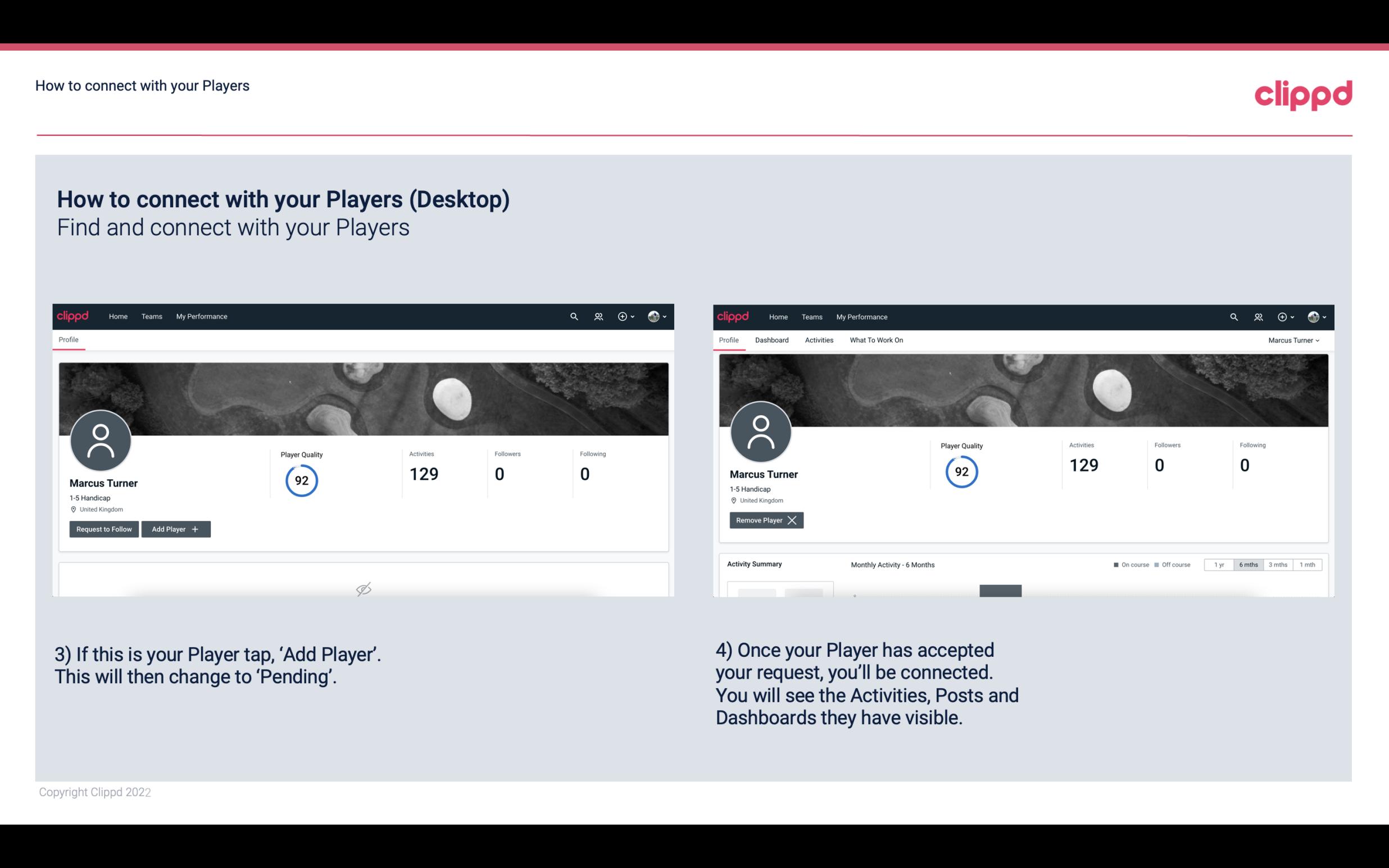Switch to the What To On tab
This screenshot has width=1389, height=868.
coord(876,339)
